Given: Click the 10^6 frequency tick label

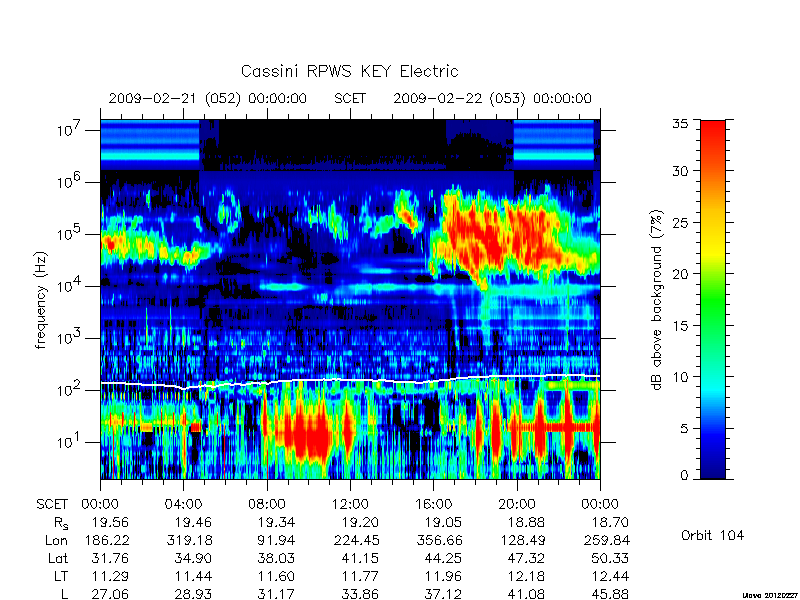Looking at the screenshot, I should tap(70, 181).
